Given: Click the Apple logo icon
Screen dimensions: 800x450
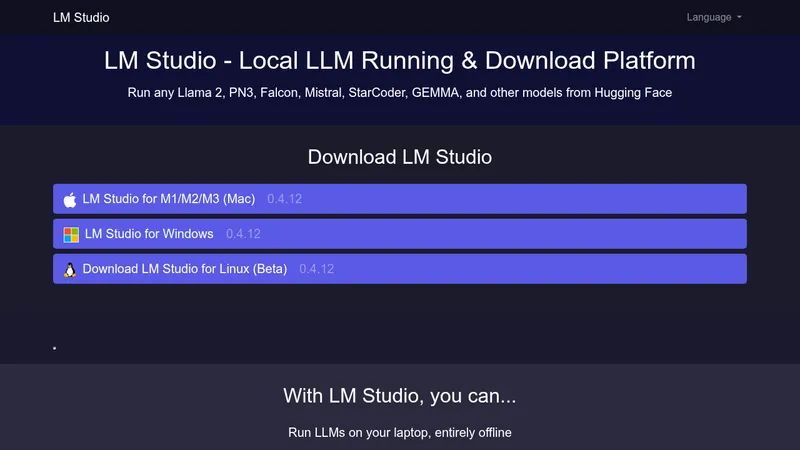Looking at the screenshot, I should (x=70, y=199).
